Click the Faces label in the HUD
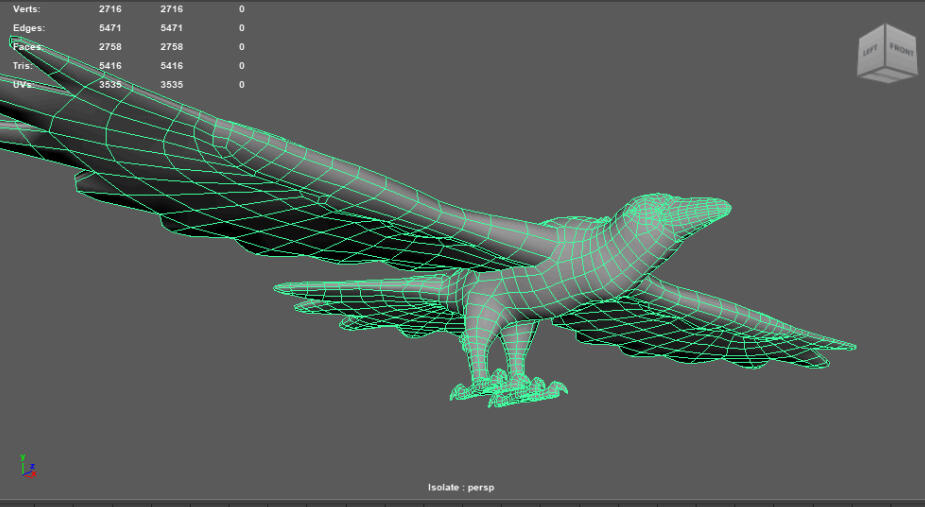 (28, 47)
